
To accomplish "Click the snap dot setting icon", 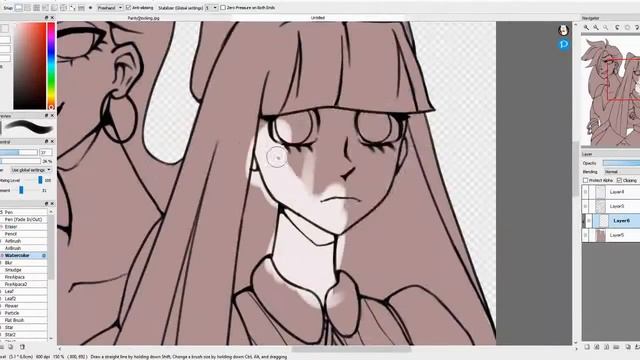I will (91, 7).
